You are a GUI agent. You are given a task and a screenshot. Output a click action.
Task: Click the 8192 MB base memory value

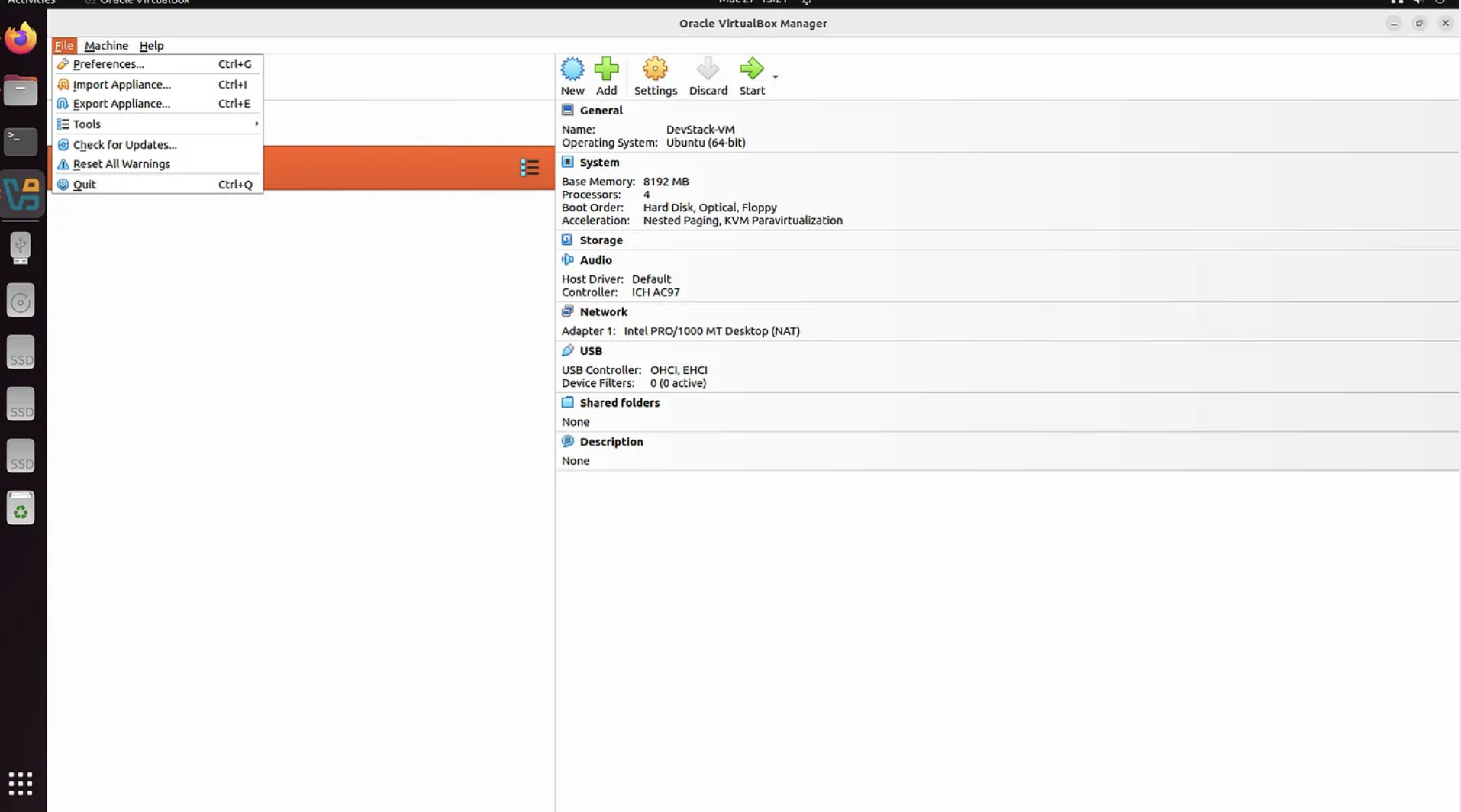[x=666, y=182]
